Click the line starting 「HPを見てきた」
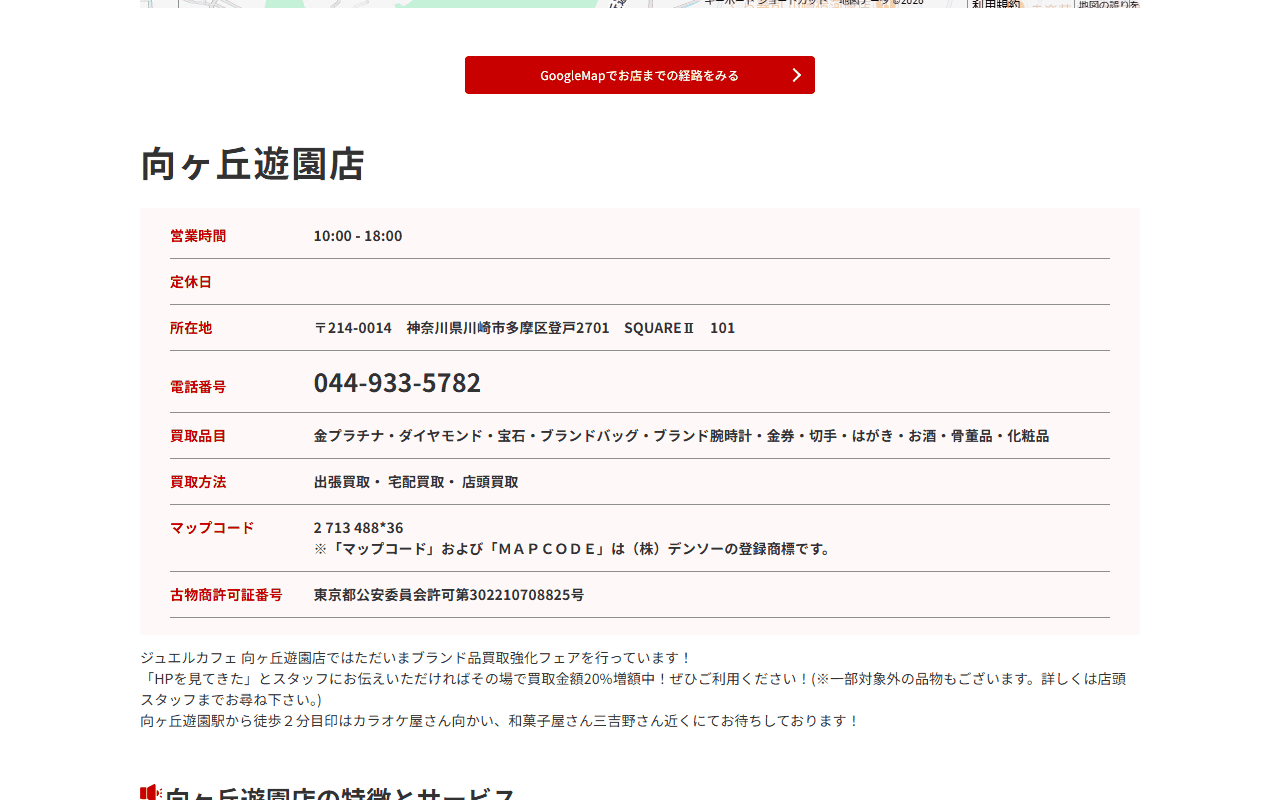 [633, 689]
